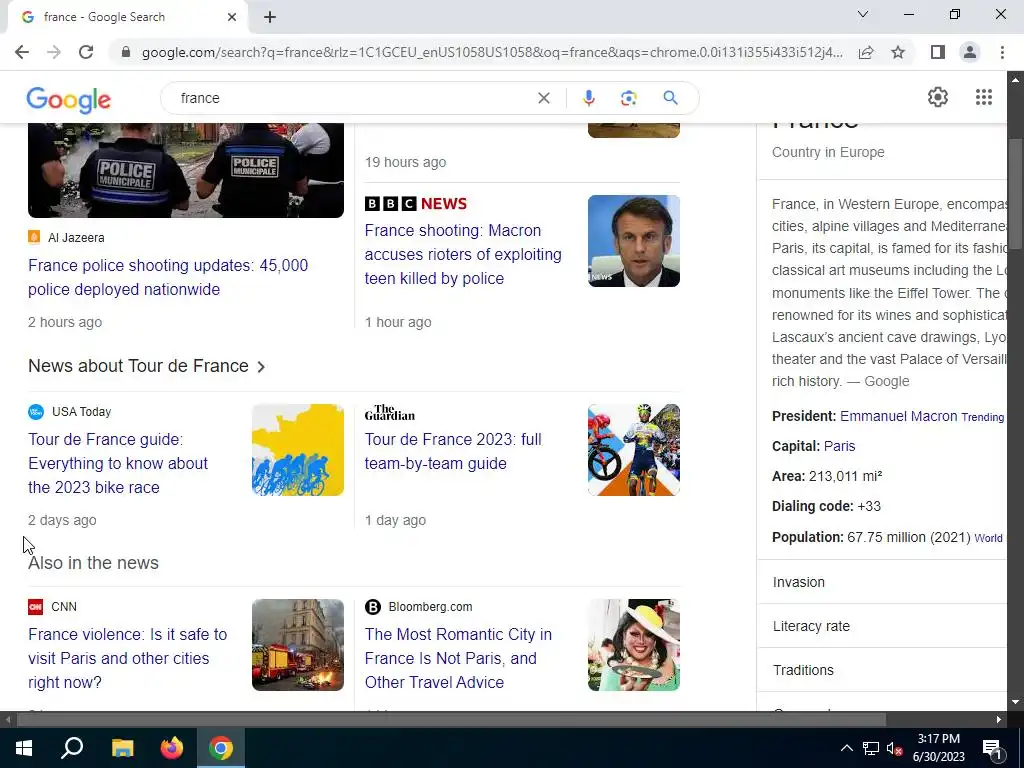Go back using browser back arrow

22,52
